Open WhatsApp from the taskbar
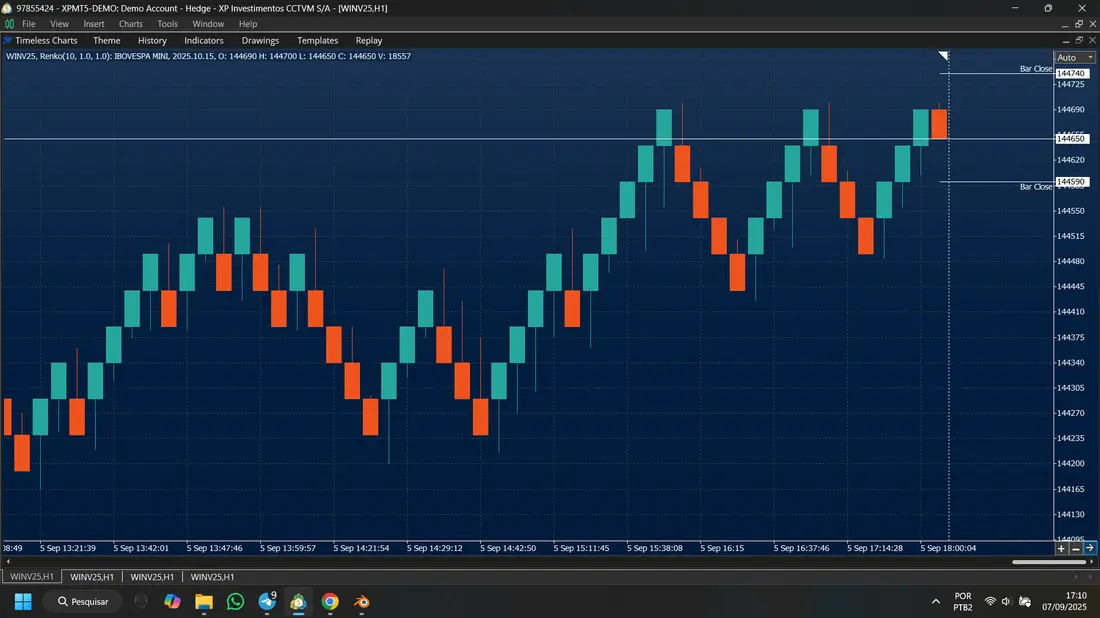 click(236, 602)
